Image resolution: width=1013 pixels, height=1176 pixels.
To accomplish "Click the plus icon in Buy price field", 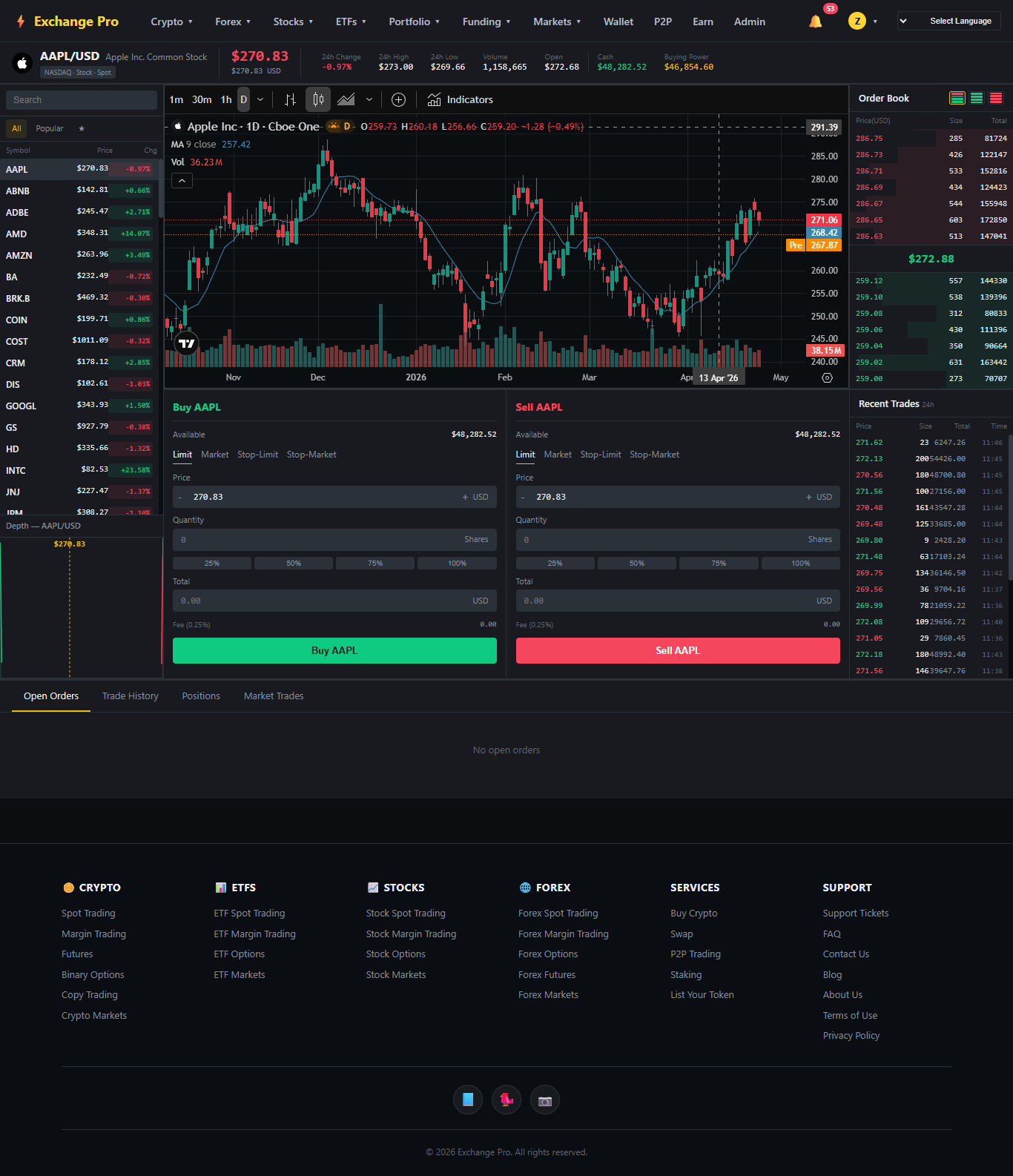I will (x=465, y=497).
